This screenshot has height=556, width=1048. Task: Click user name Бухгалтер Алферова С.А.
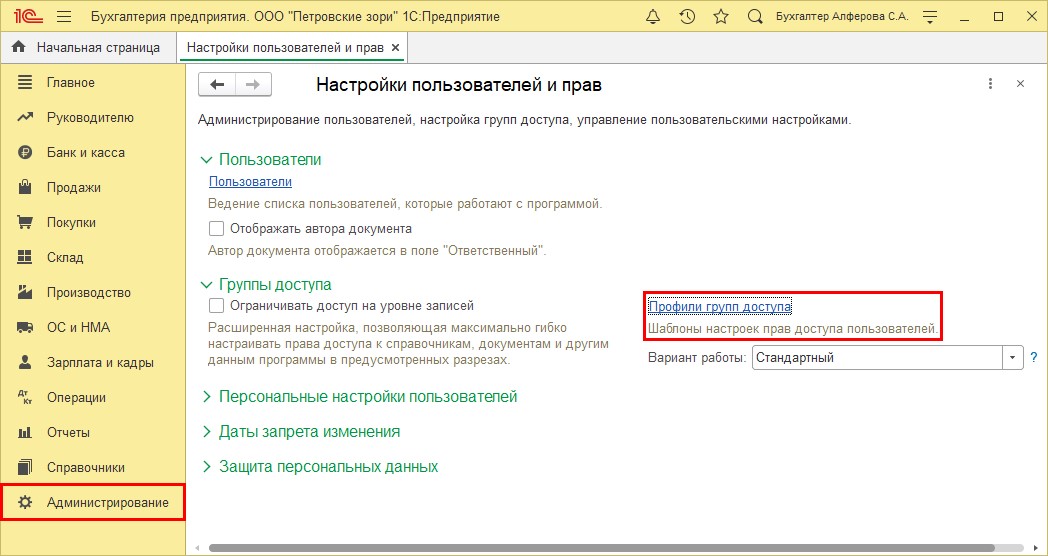pyautogui.click(x=842, y=17)
